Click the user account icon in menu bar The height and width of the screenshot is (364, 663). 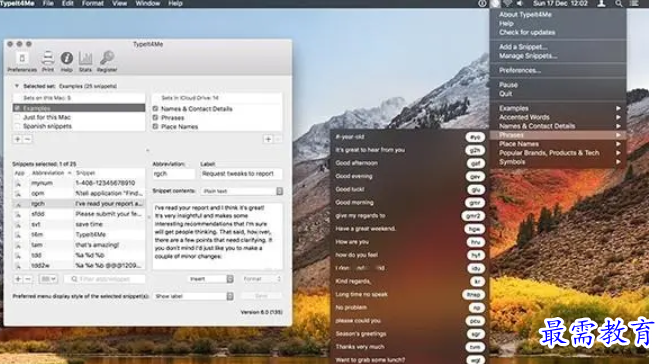tap(601, 3)
